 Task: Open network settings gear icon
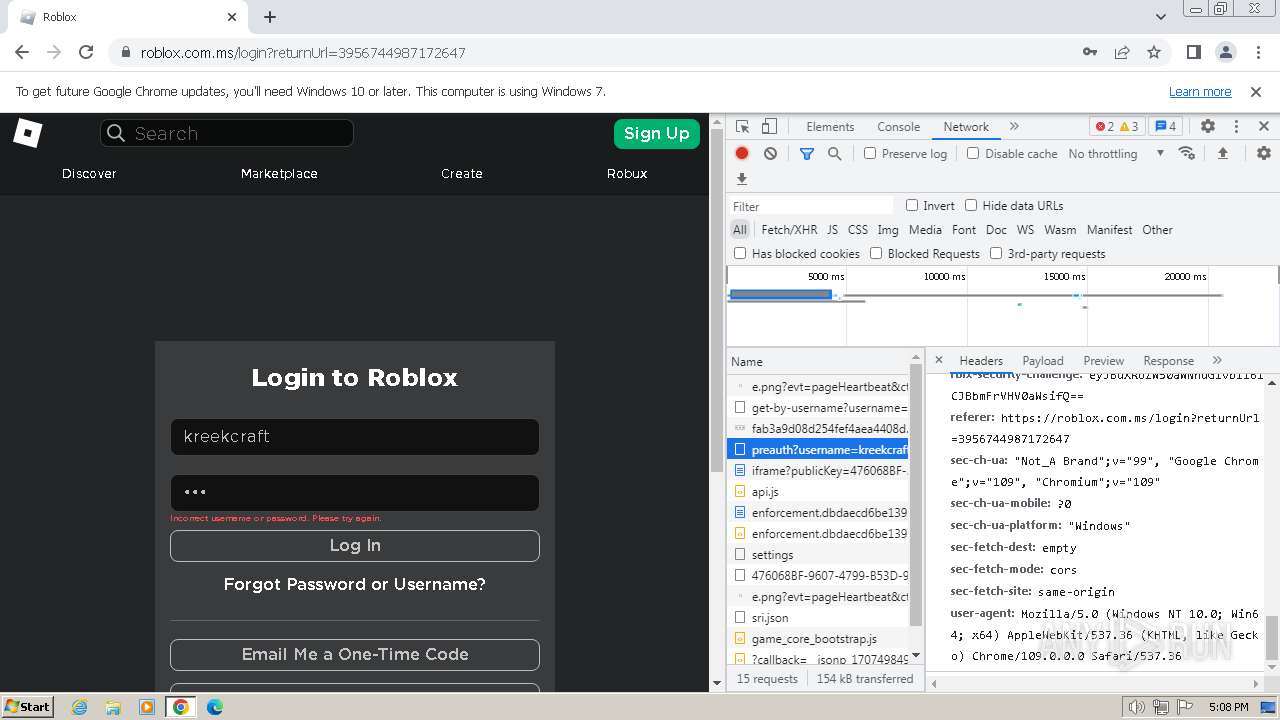(1264, 153)
